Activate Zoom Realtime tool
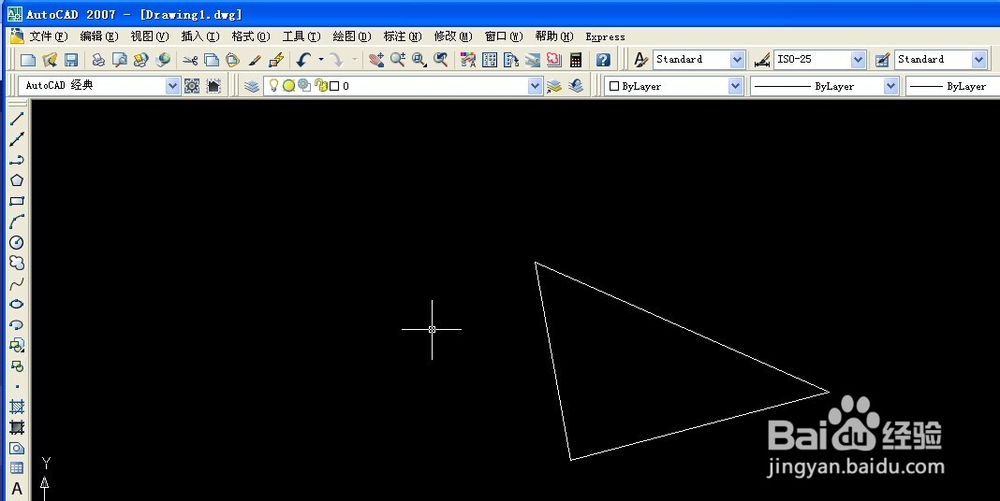The width and height of the screenshot is (1000, 501). pyautogui.click(x=398, y=60)
